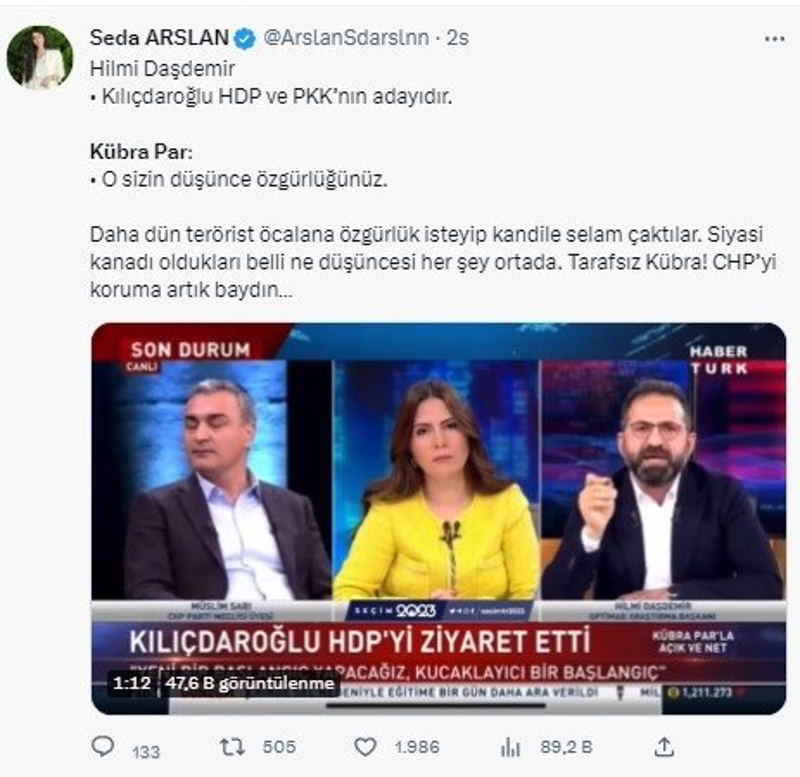The width and height of the screenshot is (800, 777).
Task: Click the 1:12 video duration badge
Action: pyautogui.click(x=132, y=683)
